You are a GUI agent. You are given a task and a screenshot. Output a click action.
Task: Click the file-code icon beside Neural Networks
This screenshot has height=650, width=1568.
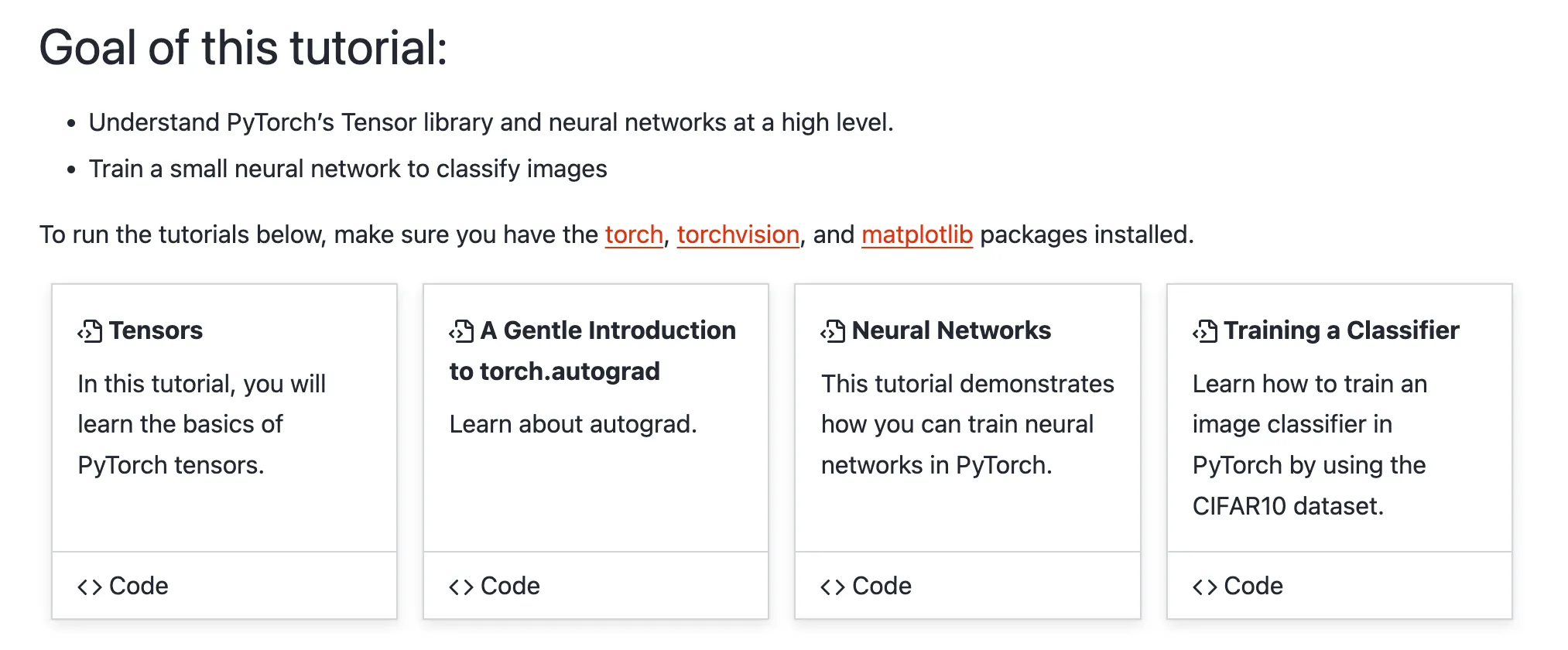tap(833, 331)
